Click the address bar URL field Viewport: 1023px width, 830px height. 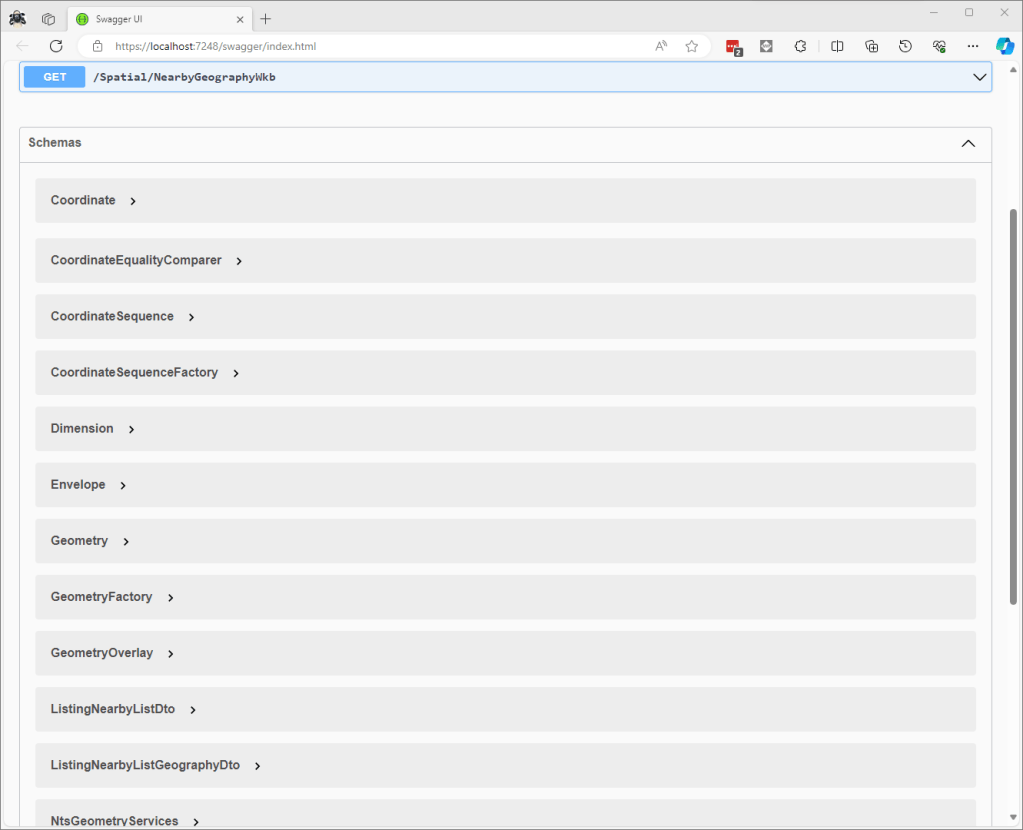coord(370,46)
